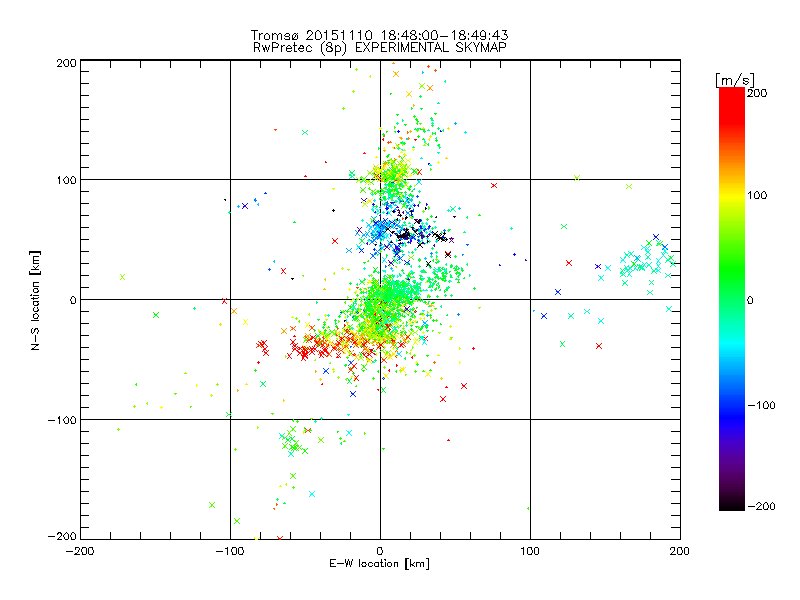
Task: Click the 'N-S location [km]' axis label
Action: coord(35,300)
